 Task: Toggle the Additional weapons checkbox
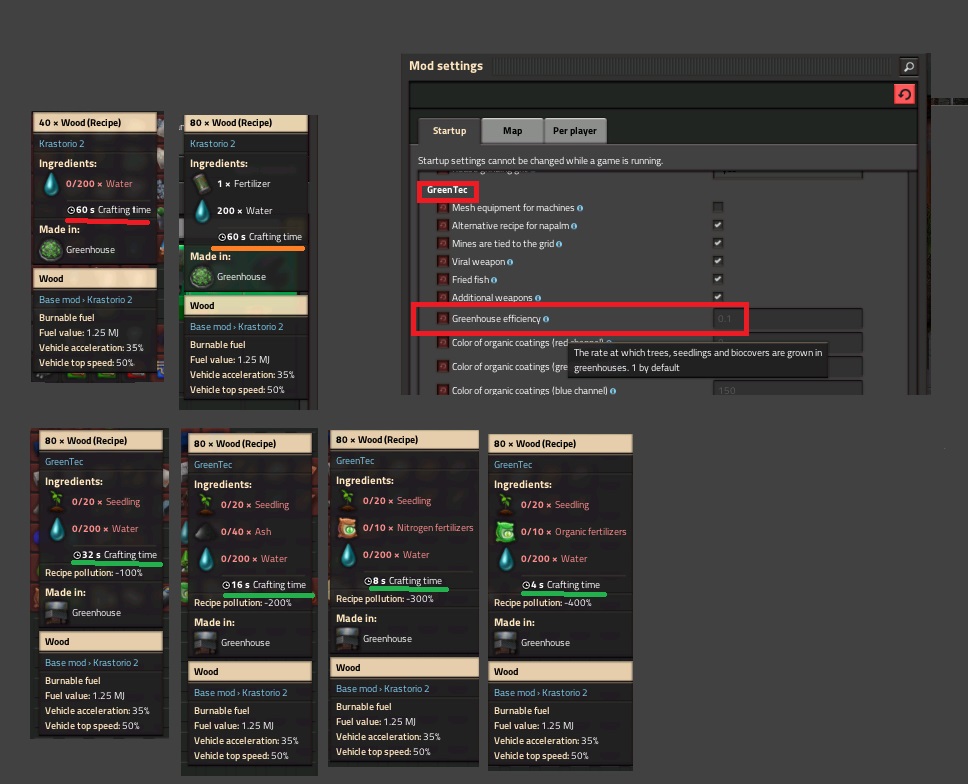pos(718,297)
